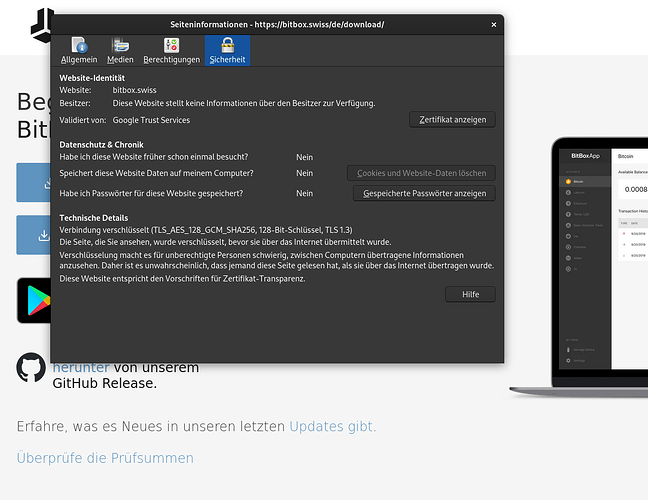Select the Berechtigungen tab
Image resolution: width=648 pixels, height=500 pixels.
pos(172,50)
